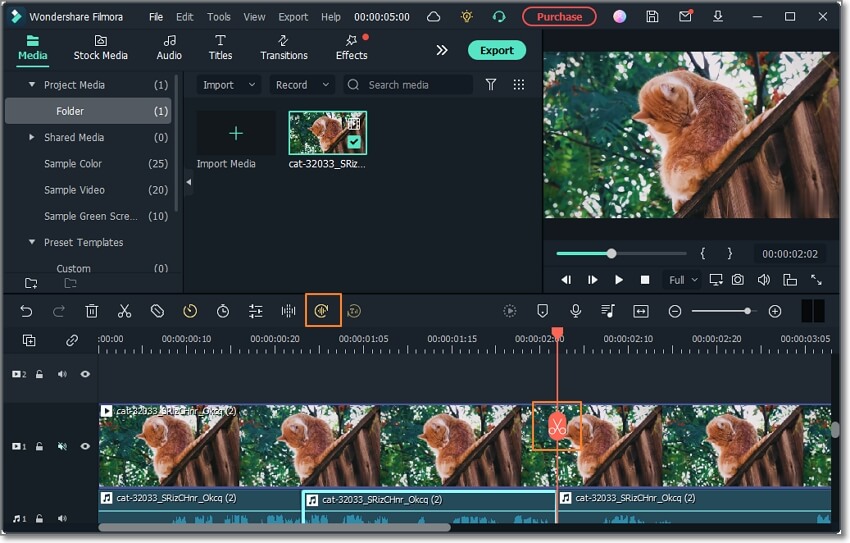Click the timeline zoom slider

click(x=722, y=311)
